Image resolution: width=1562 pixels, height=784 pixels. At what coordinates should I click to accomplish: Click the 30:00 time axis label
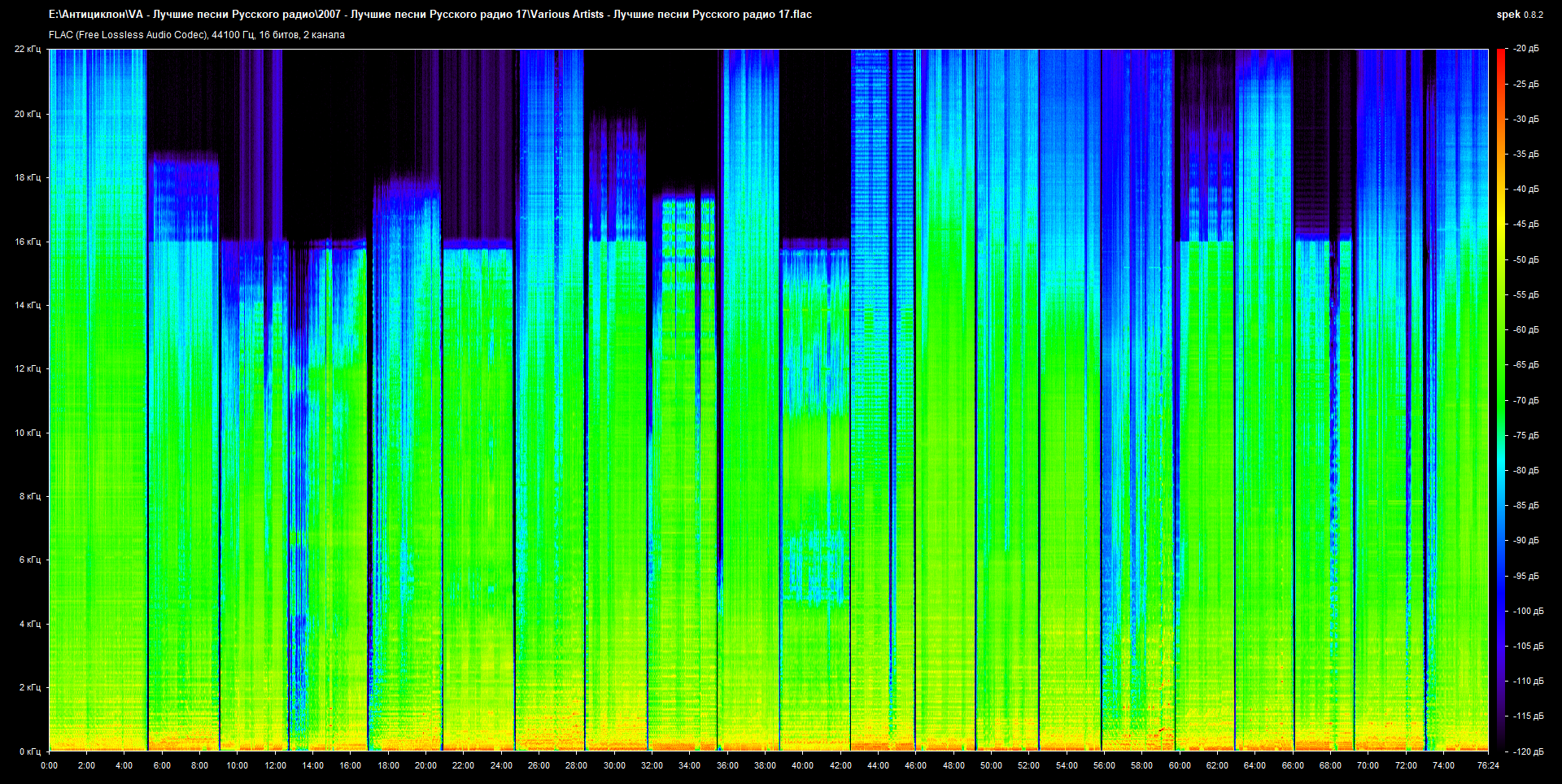click(x=614, y=765)
